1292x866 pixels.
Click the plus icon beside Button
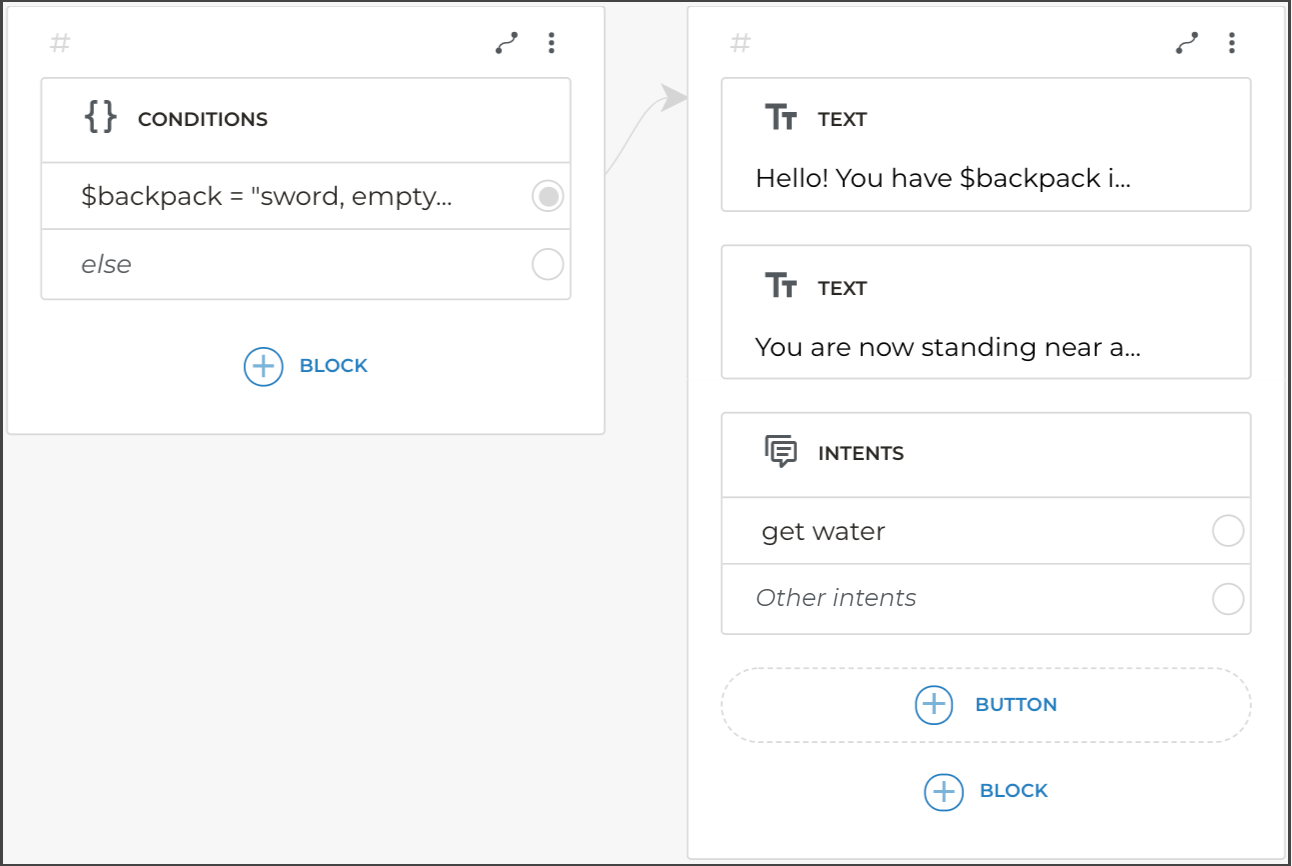(934, 704)
